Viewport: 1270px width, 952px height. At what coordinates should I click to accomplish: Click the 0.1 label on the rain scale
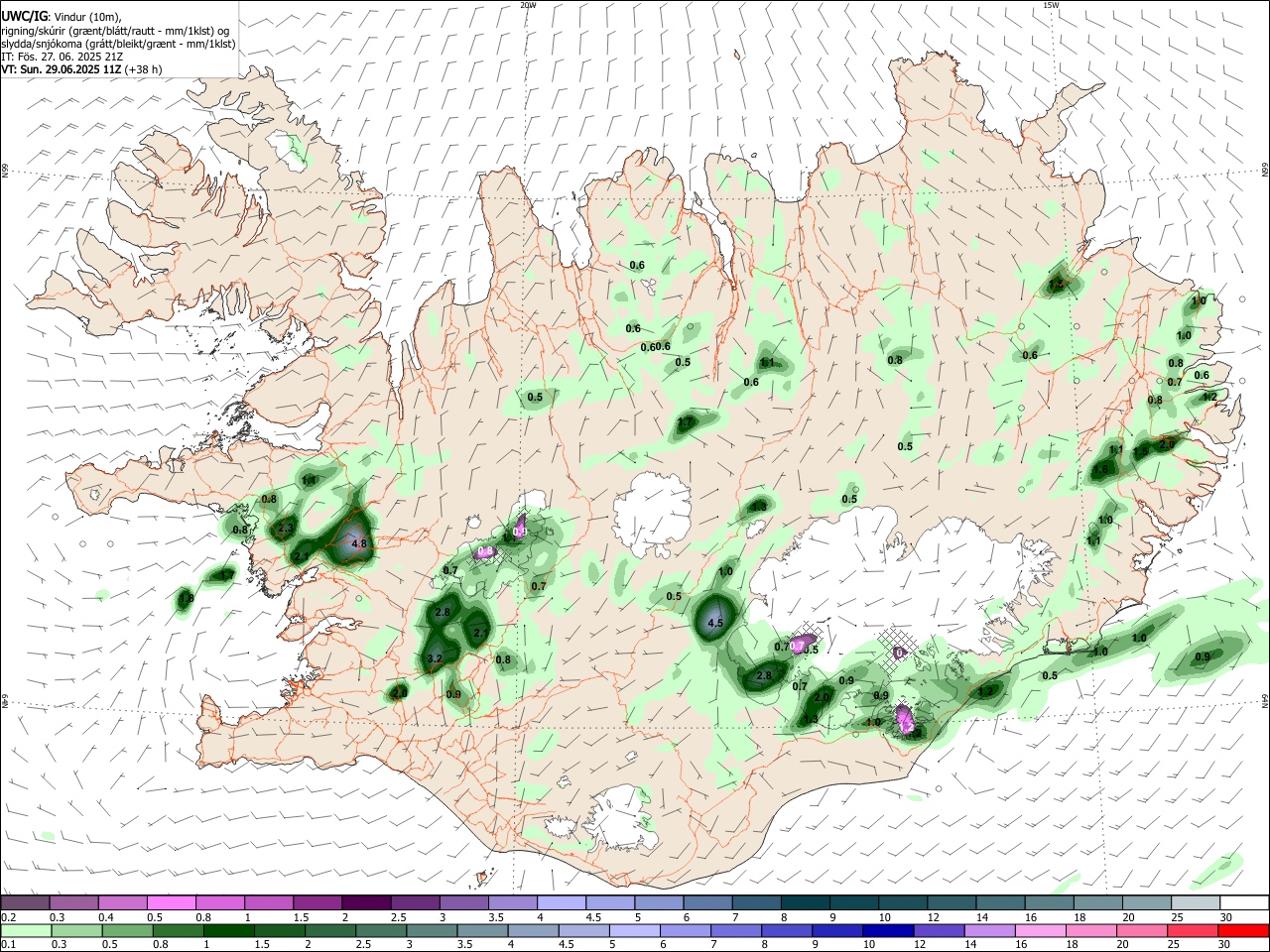[x=7, y=944]
